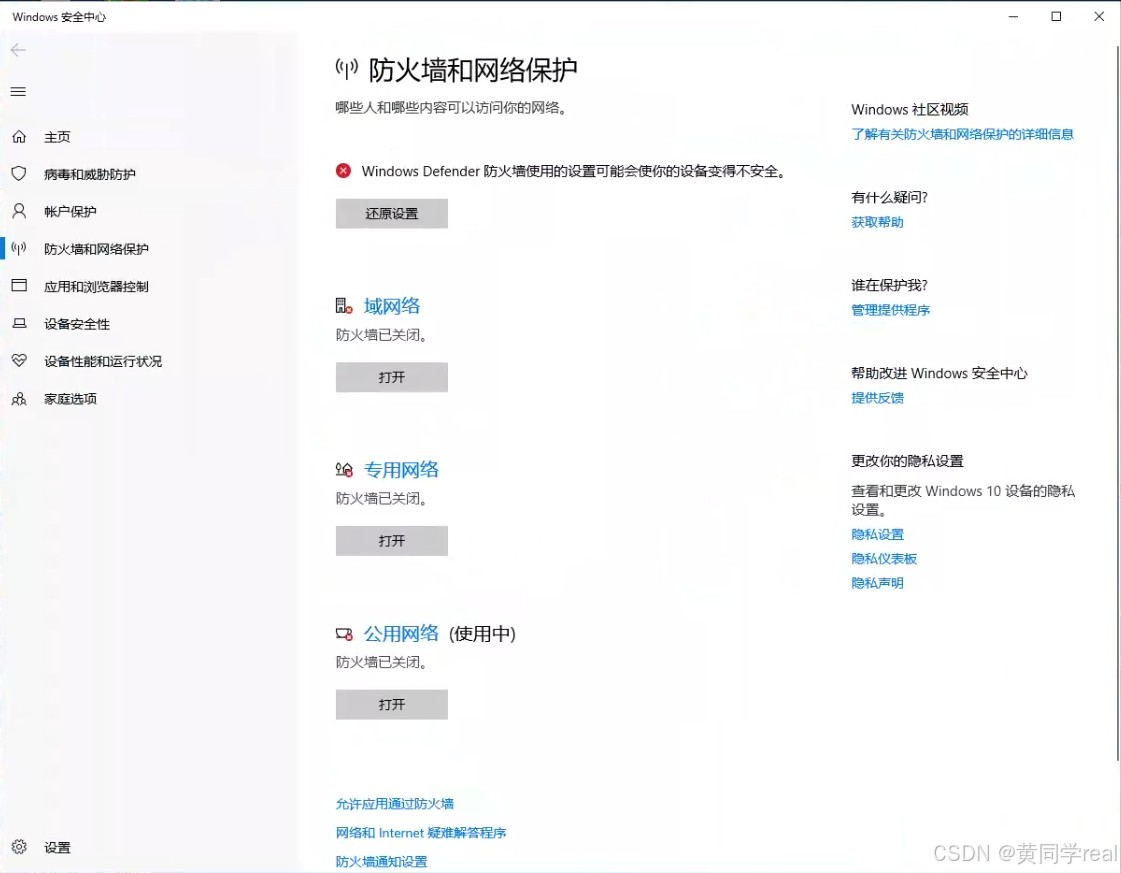Select 防火墙和网络保护 in sidebar
Screen dimensions: 1121x873
(97, 249)
